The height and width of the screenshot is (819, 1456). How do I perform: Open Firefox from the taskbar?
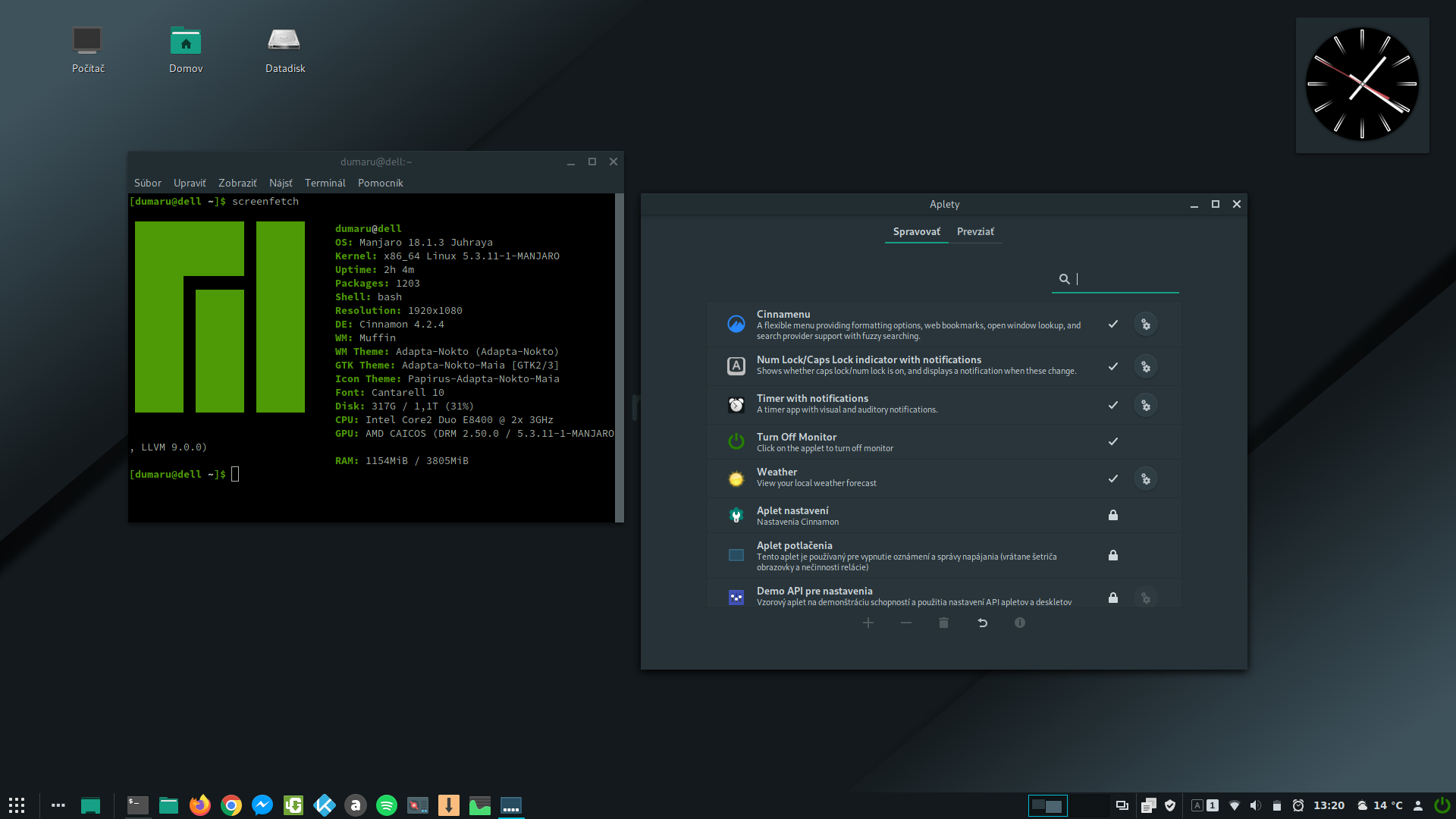[x=200, y=805]
